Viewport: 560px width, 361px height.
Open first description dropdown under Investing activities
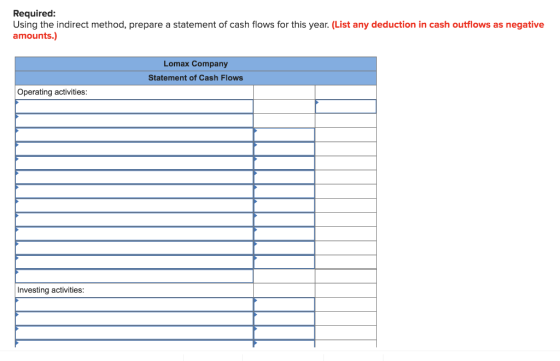tap(134, 305)
